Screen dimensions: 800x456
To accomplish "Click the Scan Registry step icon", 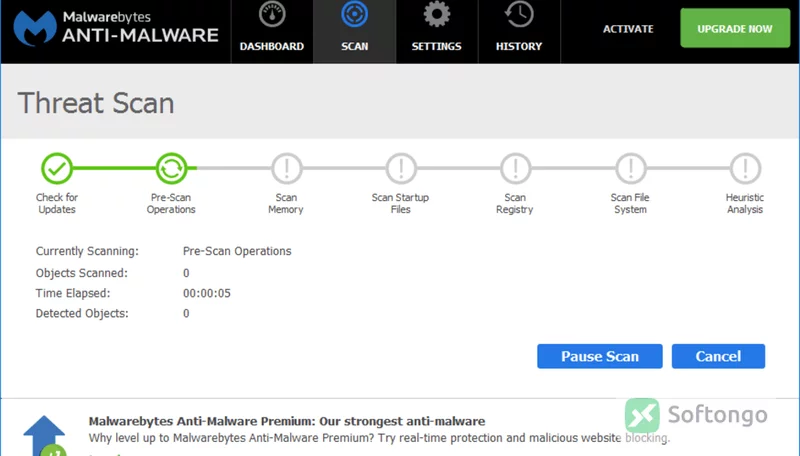I will [x=515, y=168].
